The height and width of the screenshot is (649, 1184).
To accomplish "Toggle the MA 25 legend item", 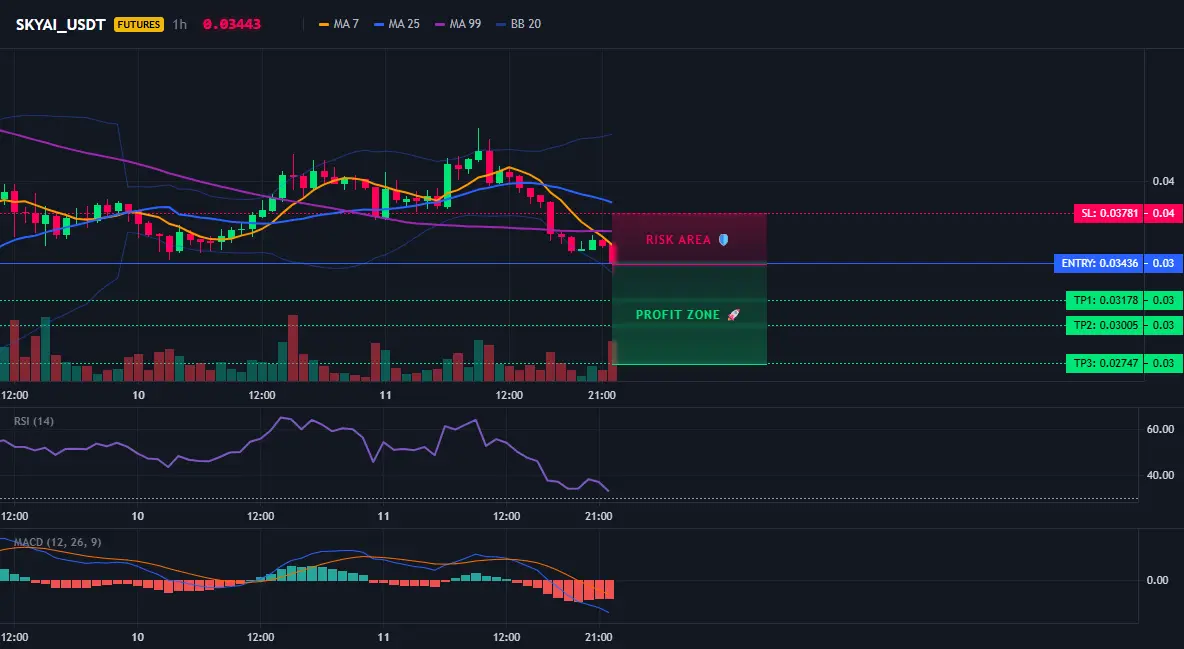I will (x=396, y=24).
